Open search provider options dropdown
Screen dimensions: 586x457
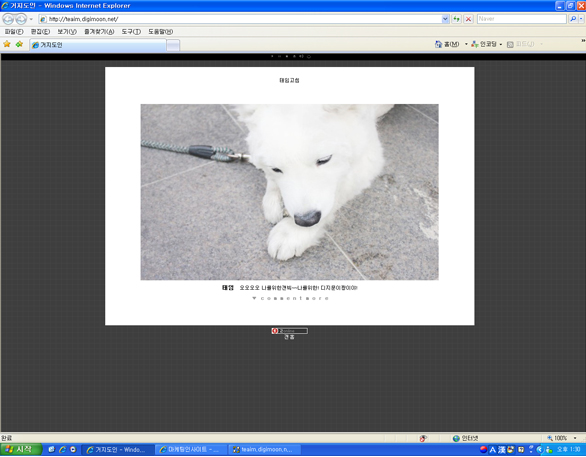pyautogui.click(x=581, y=19)
